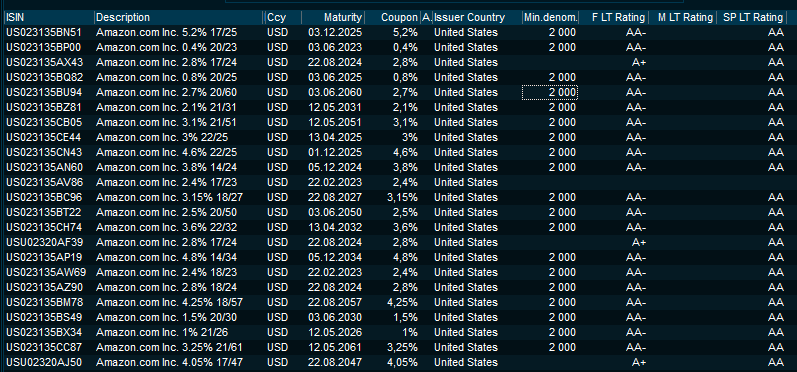Click description Amazon.com Inc. 2.1% 21/31
This screenshot has height=372, width=797.
(x=166, y=107)
